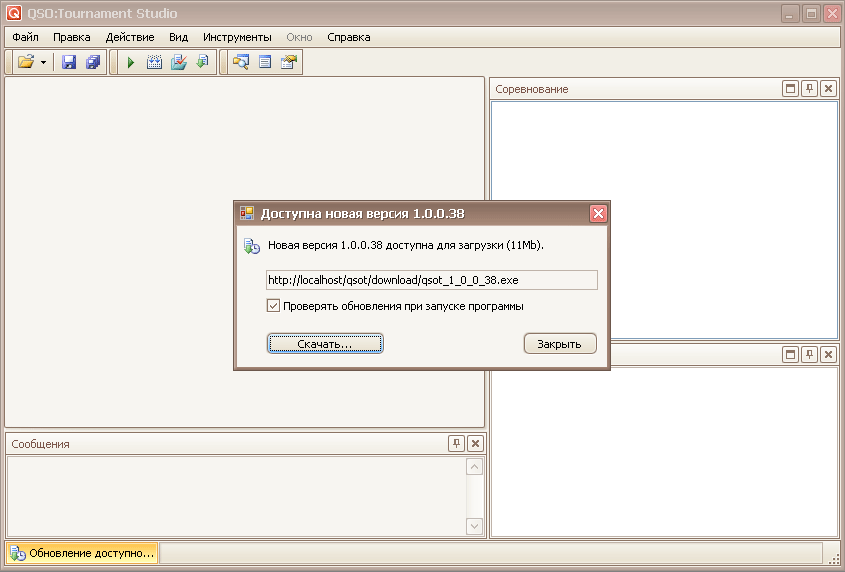This screenshot has width=845, height=572.
Task: Click the toolbar icon with blue arrows grid
Action: tap(155, 62)
